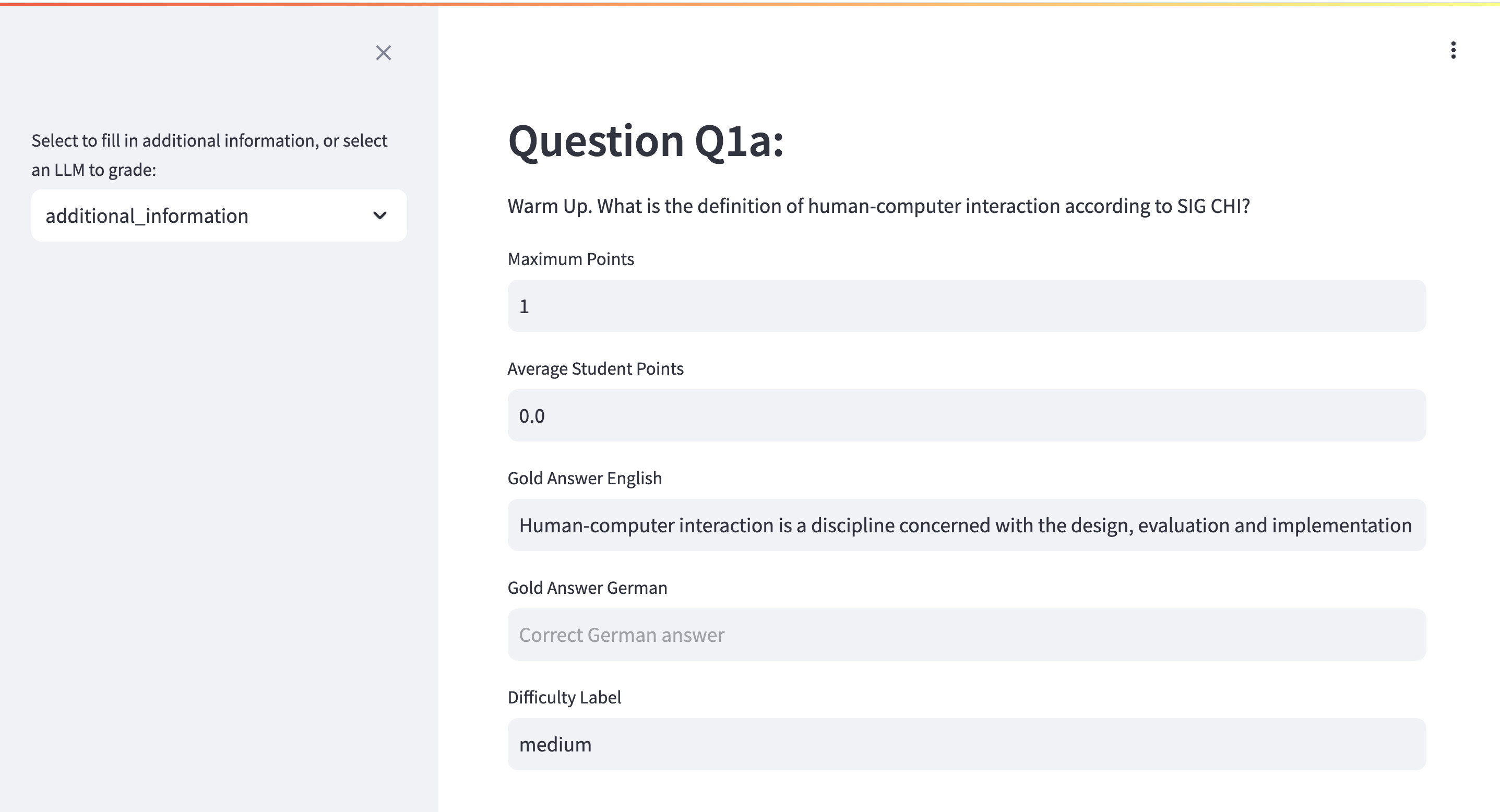Click the Gold Answer German label
The image size is (1500, 812).
point(587,588)
